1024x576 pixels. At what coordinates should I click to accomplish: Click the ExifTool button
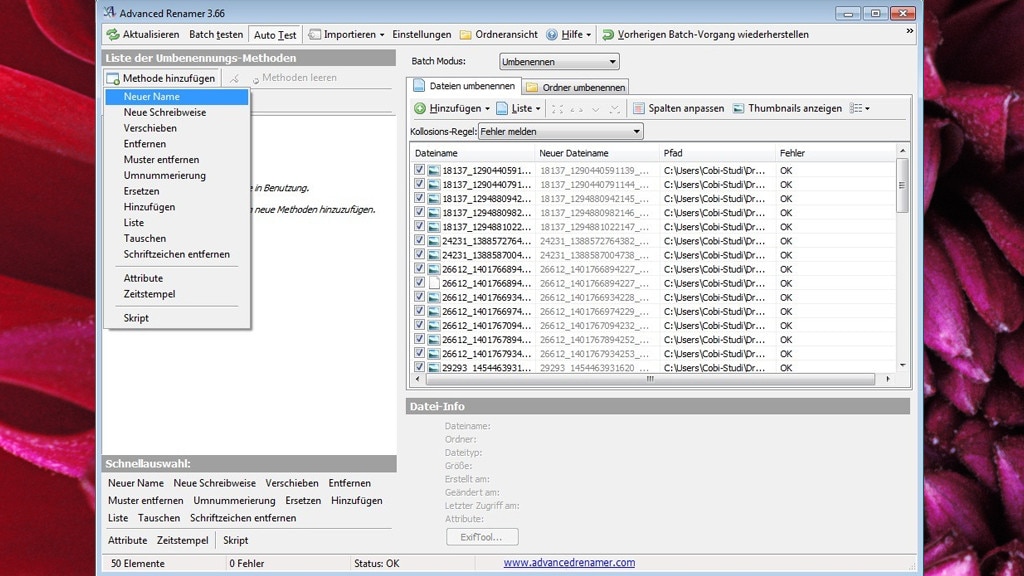(482, 536)
